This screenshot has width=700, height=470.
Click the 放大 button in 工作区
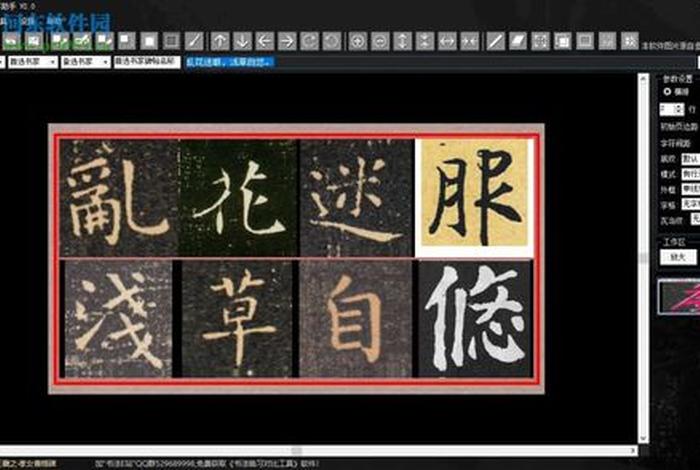tap(678, 257)
